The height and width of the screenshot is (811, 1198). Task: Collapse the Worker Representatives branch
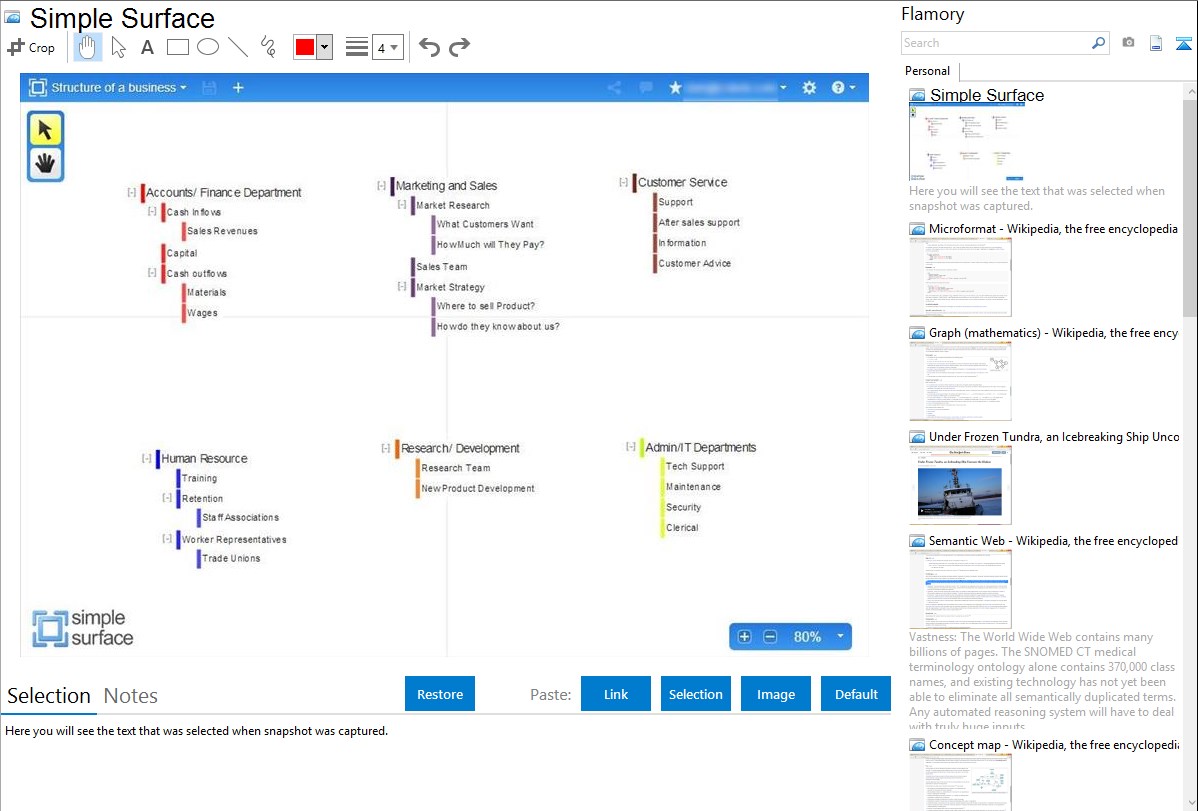[x=167, y=539]
